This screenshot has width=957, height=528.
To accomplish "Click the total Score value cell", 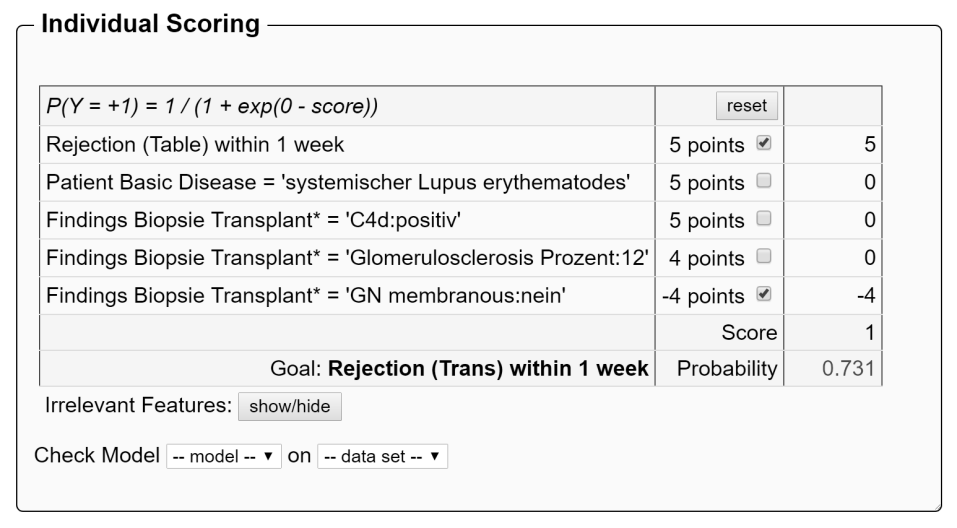I will point(869,332).
